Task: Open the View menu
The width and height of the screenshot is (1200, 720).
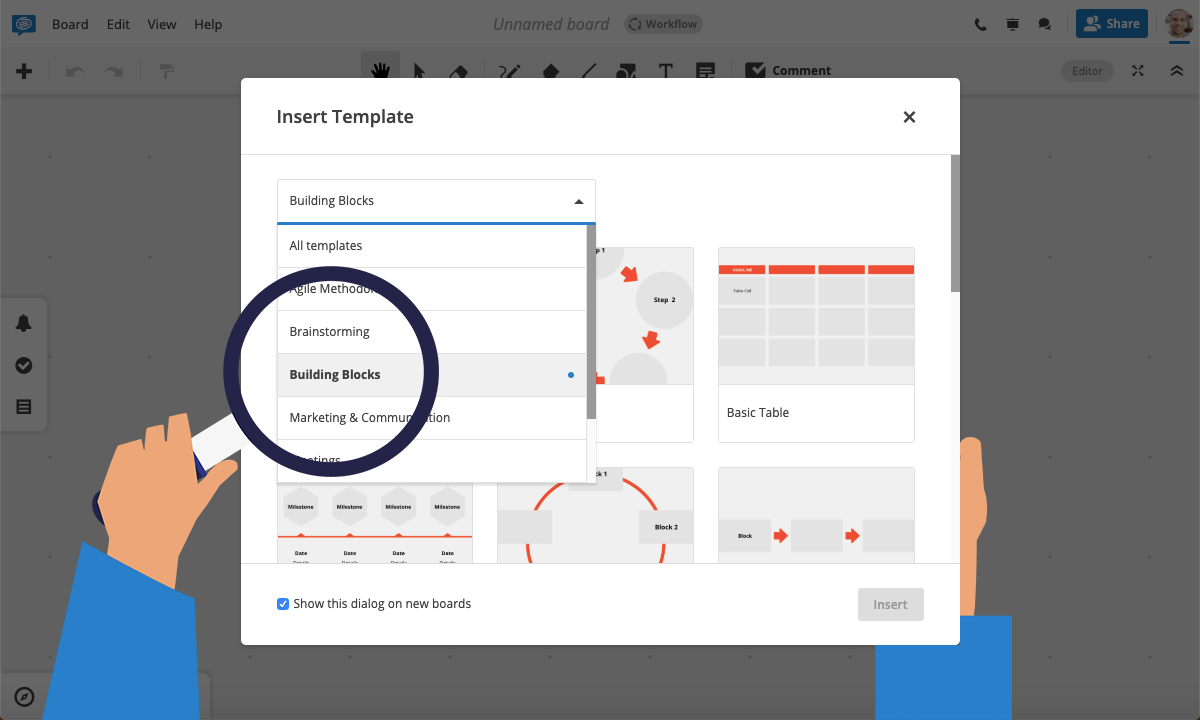Action: 161,24
